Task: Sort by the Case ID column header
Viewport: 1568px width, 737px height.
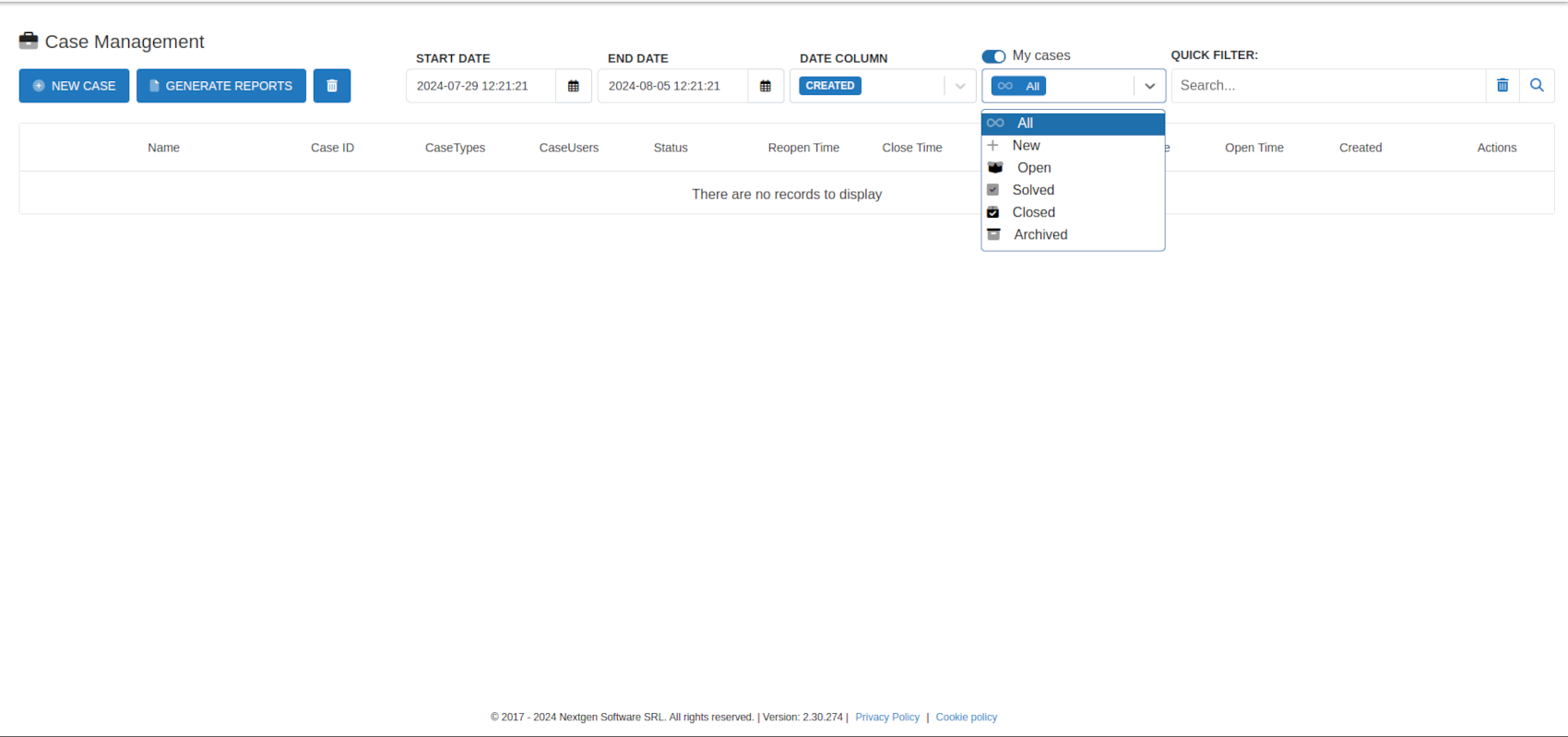Action: tap(332, 148)
